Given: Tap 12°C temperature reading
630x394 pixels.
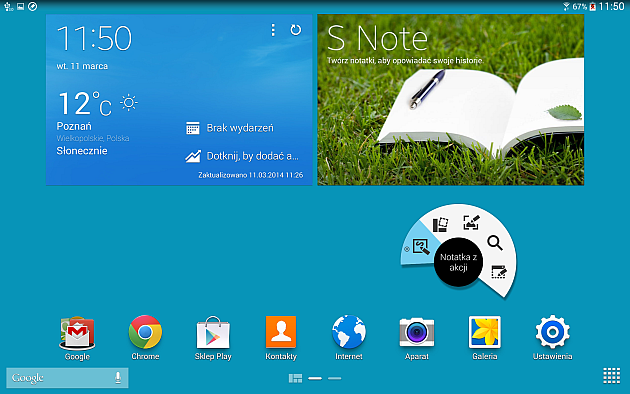Looking at the screenshot, I should click(85, 103).
